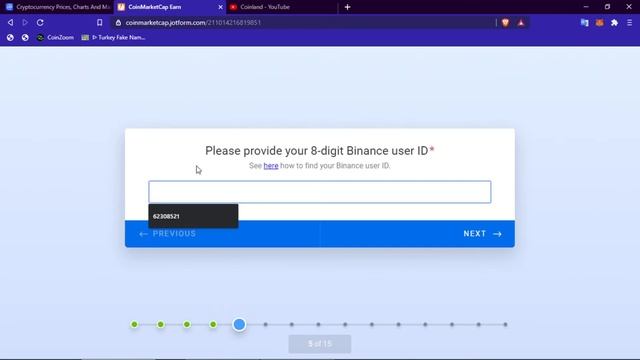Click the browser forward arrow

25,22
